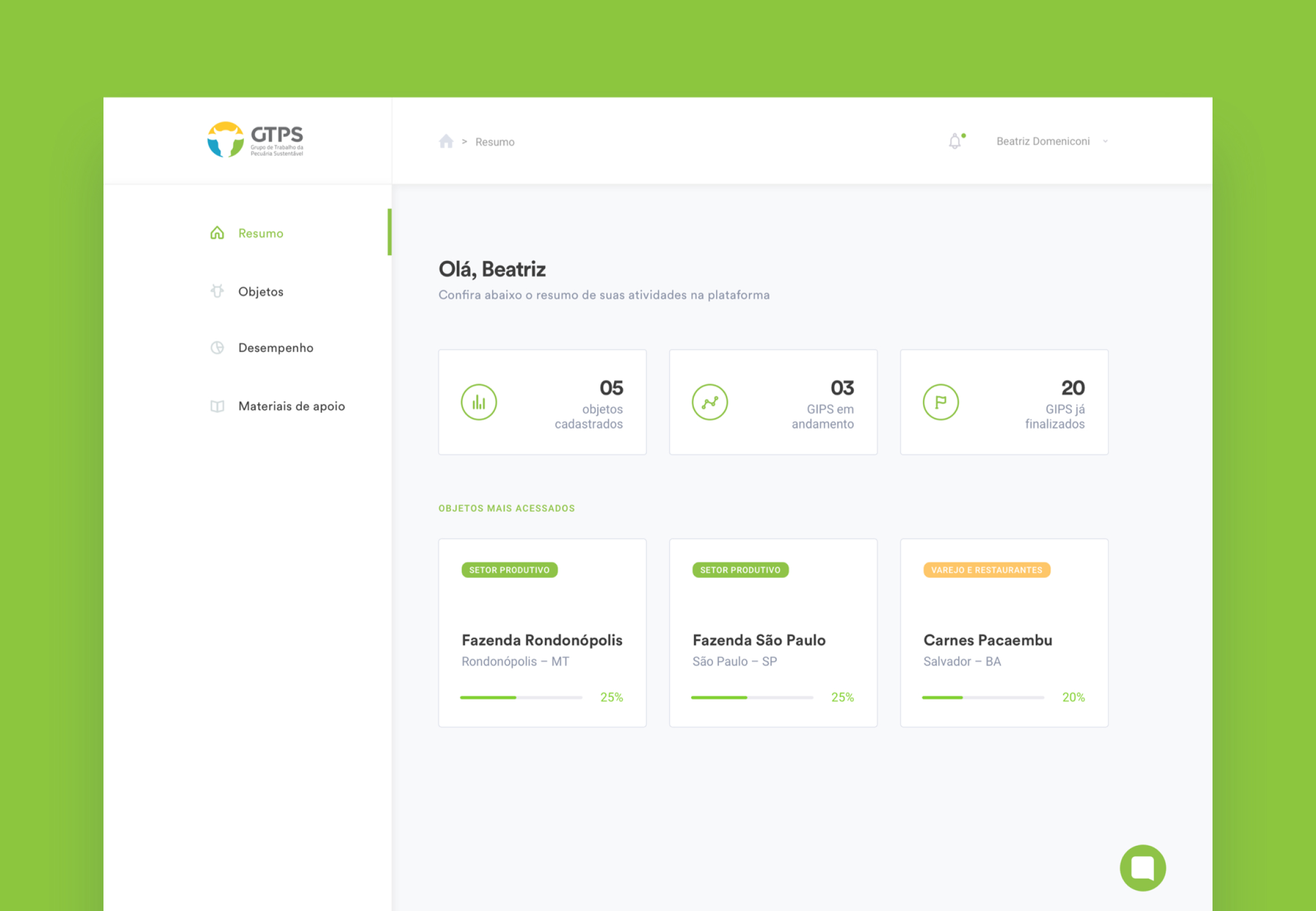
Task: Select the home icon in the sidebar
Action: coord(217,232)
